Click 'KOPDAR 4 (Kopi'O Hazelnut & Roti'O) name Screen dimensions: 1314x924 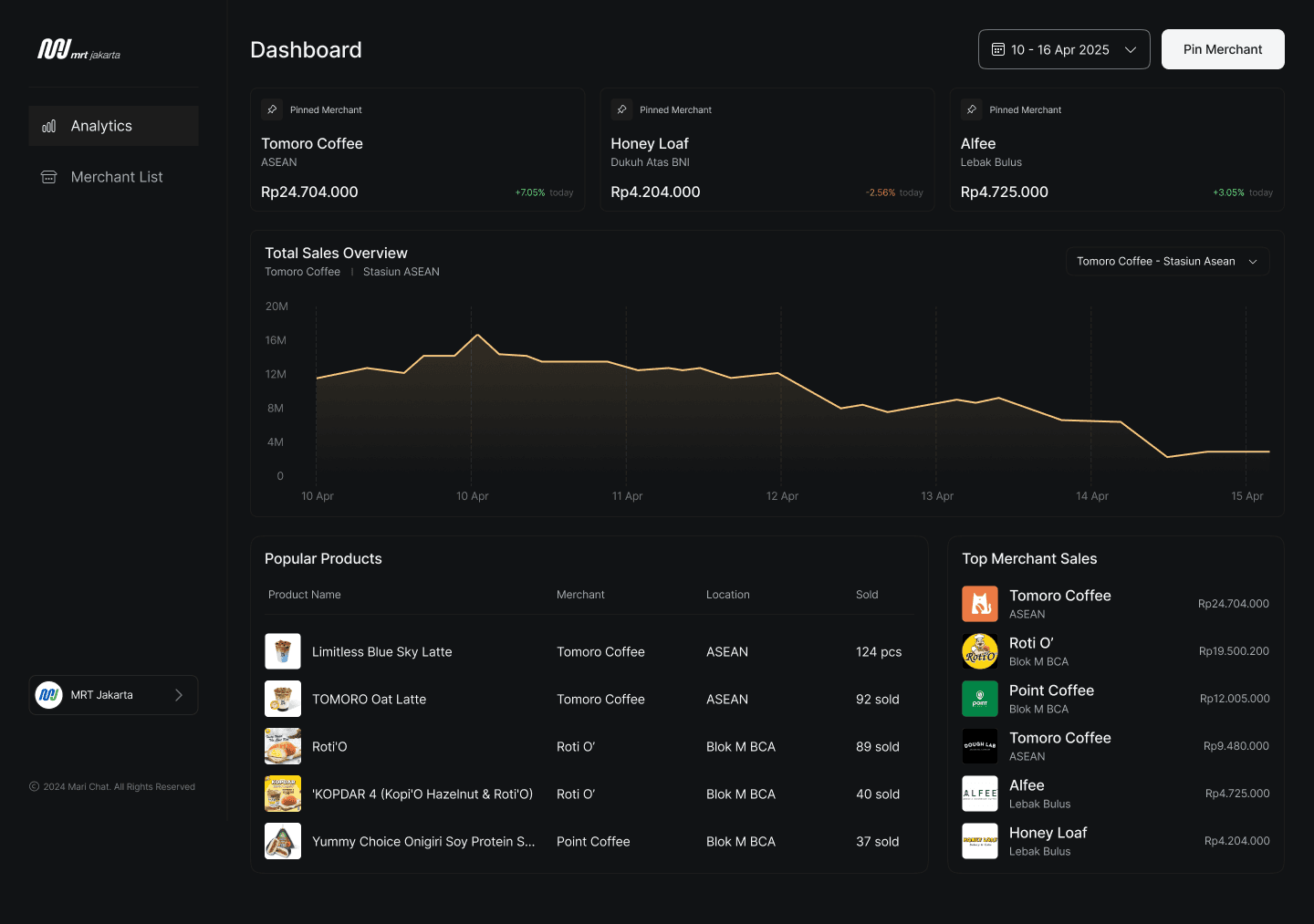click(422, 794)
